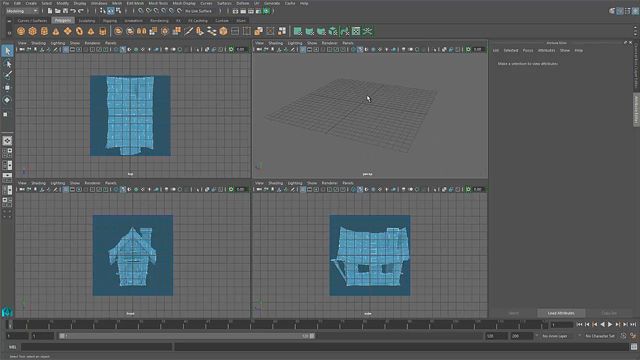This screenshot has width=640, height=360.
Task: Click the range slider left handle
Action: pos(62,336)
